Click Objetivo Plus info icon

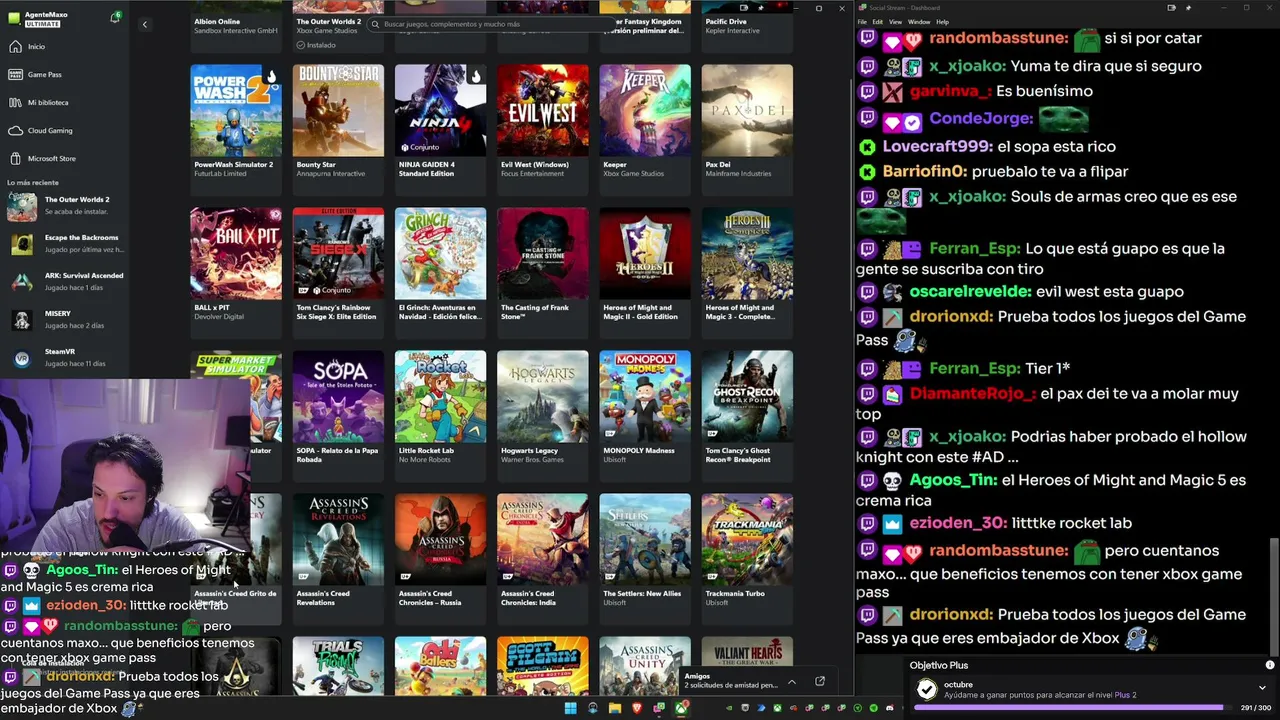point(1270,665)
